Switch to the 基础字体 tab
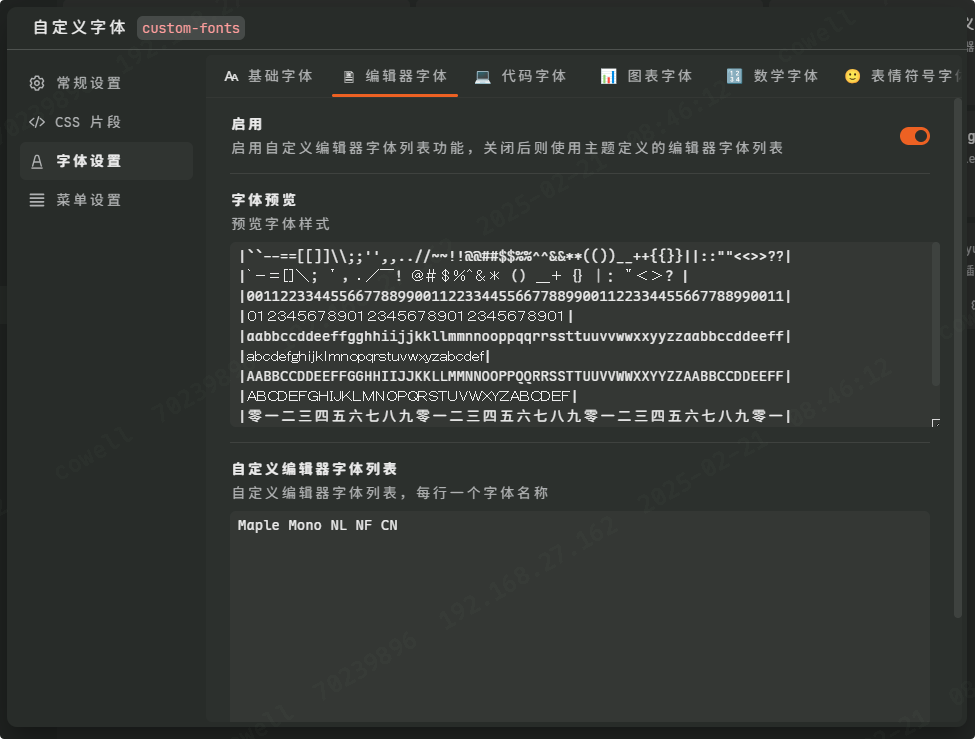 [x=268, y=76]
